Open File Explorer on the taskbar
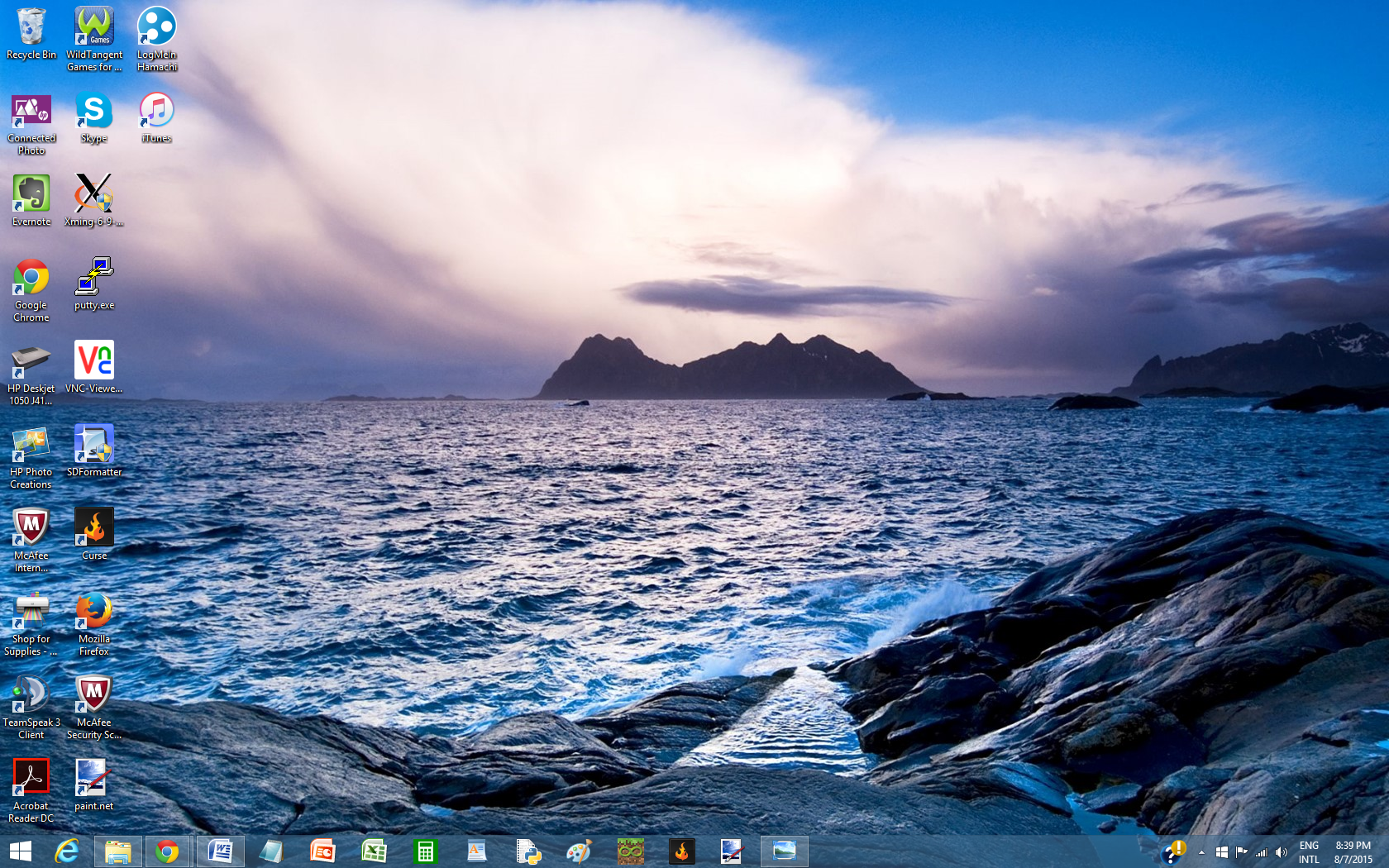Image resolution: width=1389 pixels, height=868 pixels. pos(117,851)
